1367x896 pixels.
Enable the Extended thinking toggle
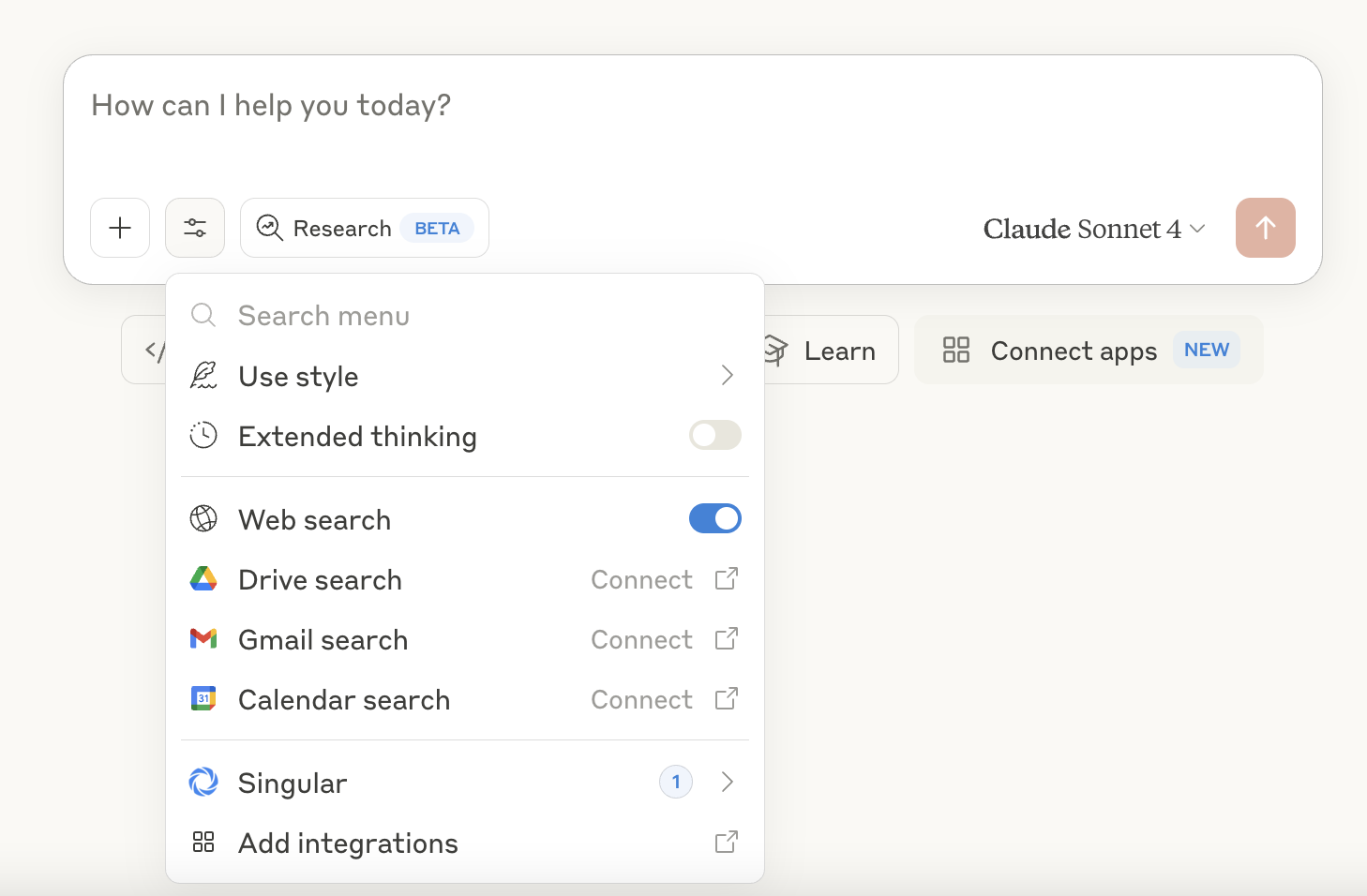pyautogui.click(x=714, y=435)
